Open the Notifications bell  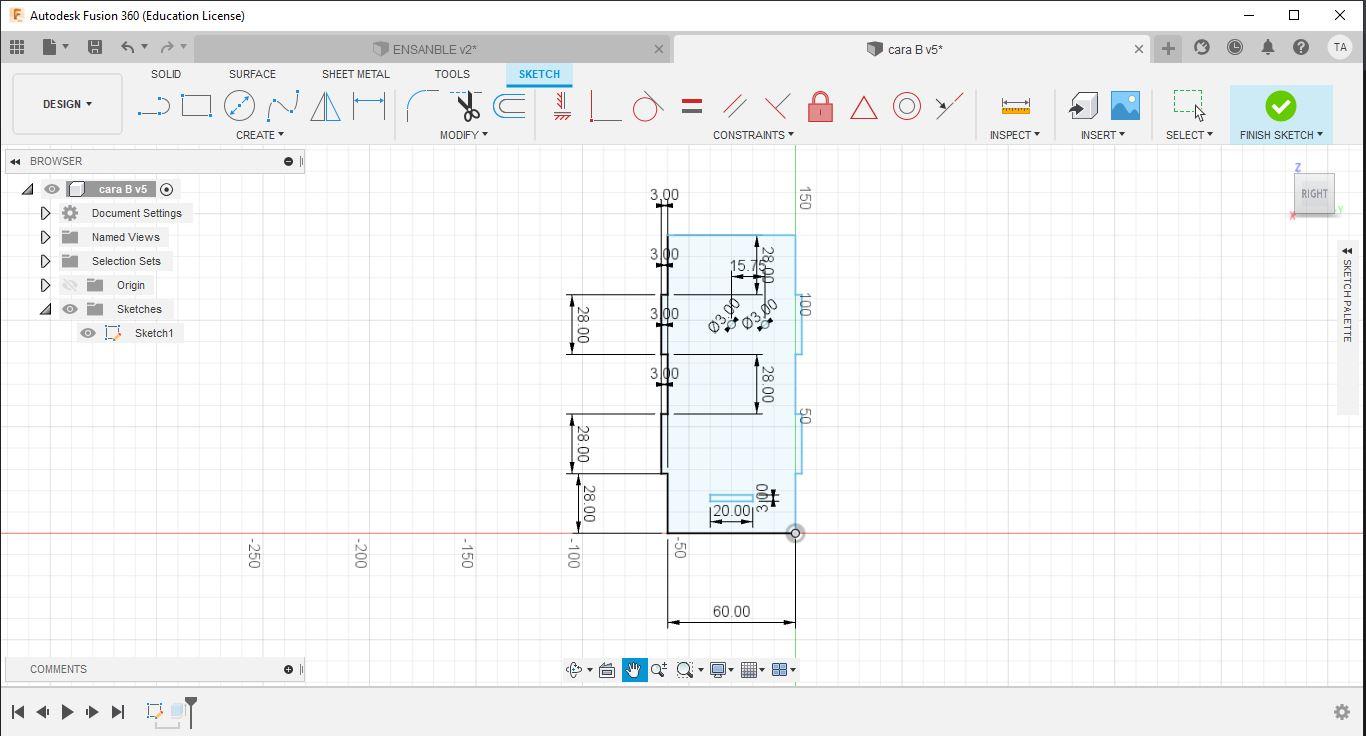click(x=1268, y=47)
